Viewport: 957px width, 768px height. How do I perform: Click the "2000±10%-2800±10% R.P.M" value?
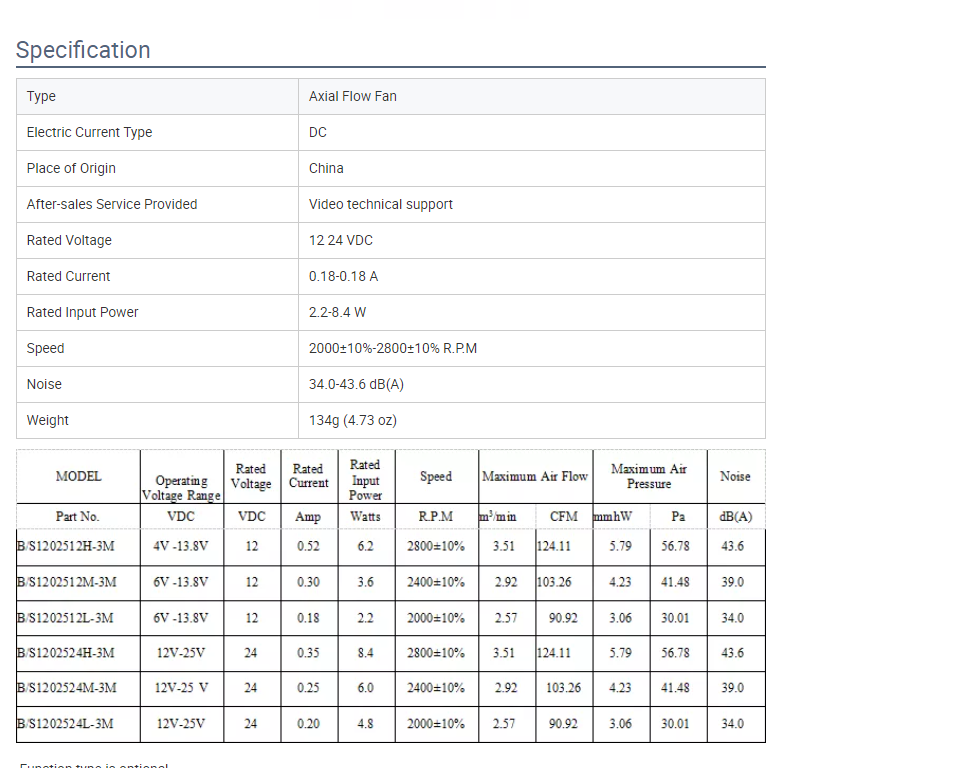[393, 349]
